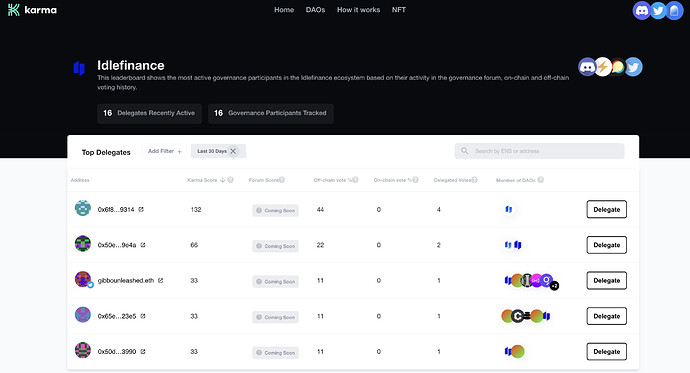Click the avatar of 0x50e...9e4a

point(83,243)
